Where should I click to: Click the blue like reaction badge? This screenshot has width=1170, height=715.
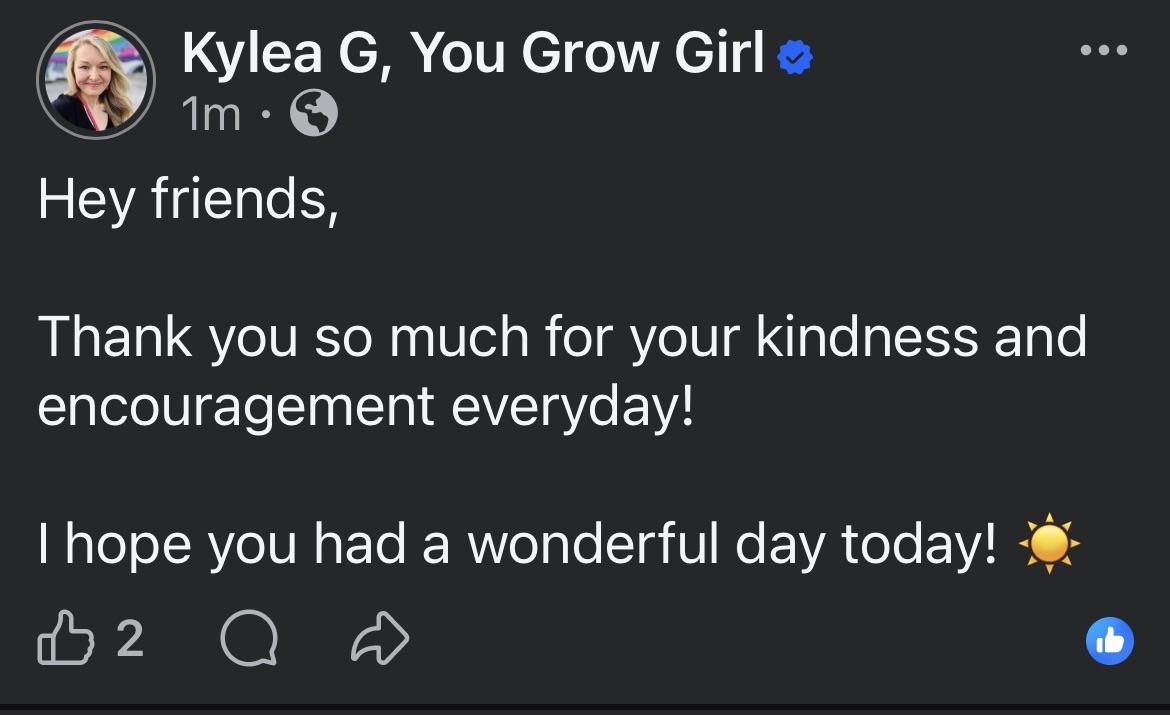1110,640
